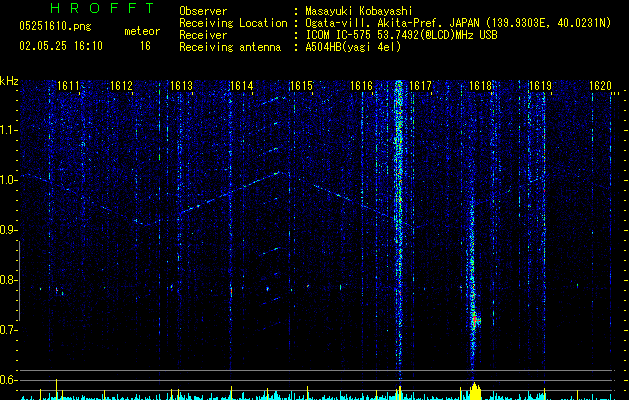Click the HROFFT title text
The image size is (629, 400).
pos(102,8)
